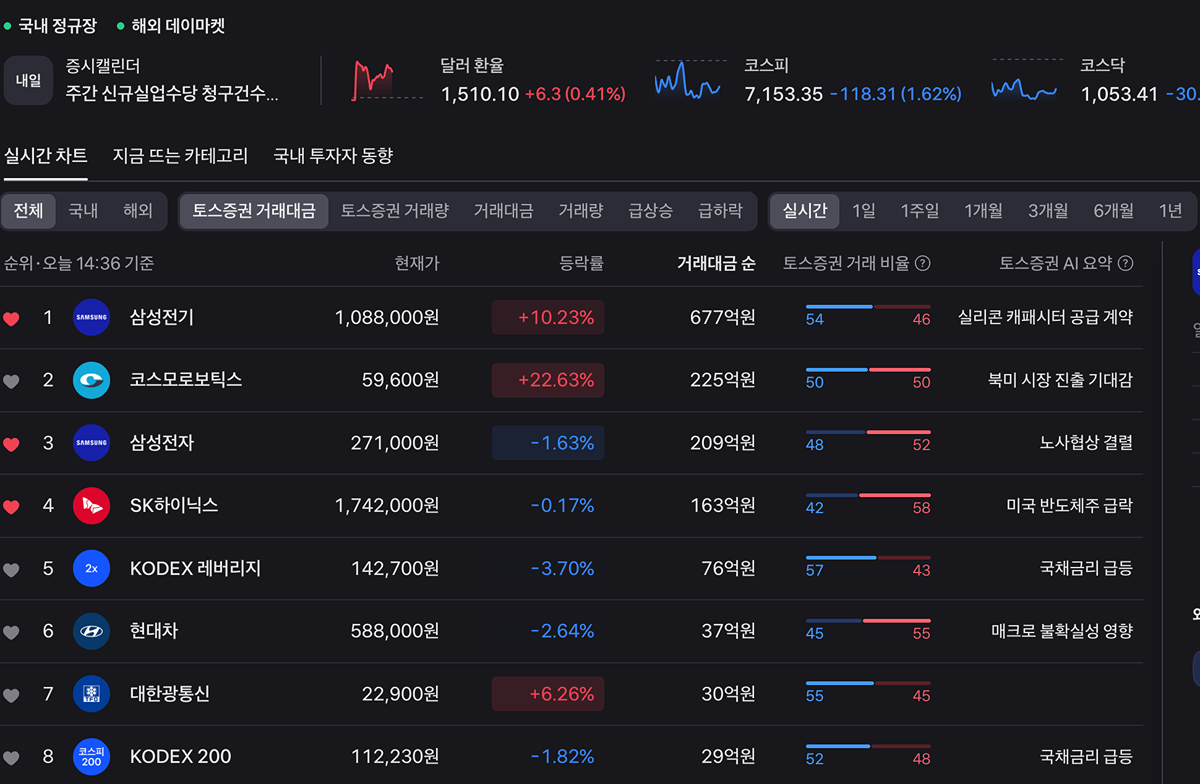Select 3개월 time period
Image resolution: width=1200 pixels, height=784 pixels.
[x=1048, y=211]
